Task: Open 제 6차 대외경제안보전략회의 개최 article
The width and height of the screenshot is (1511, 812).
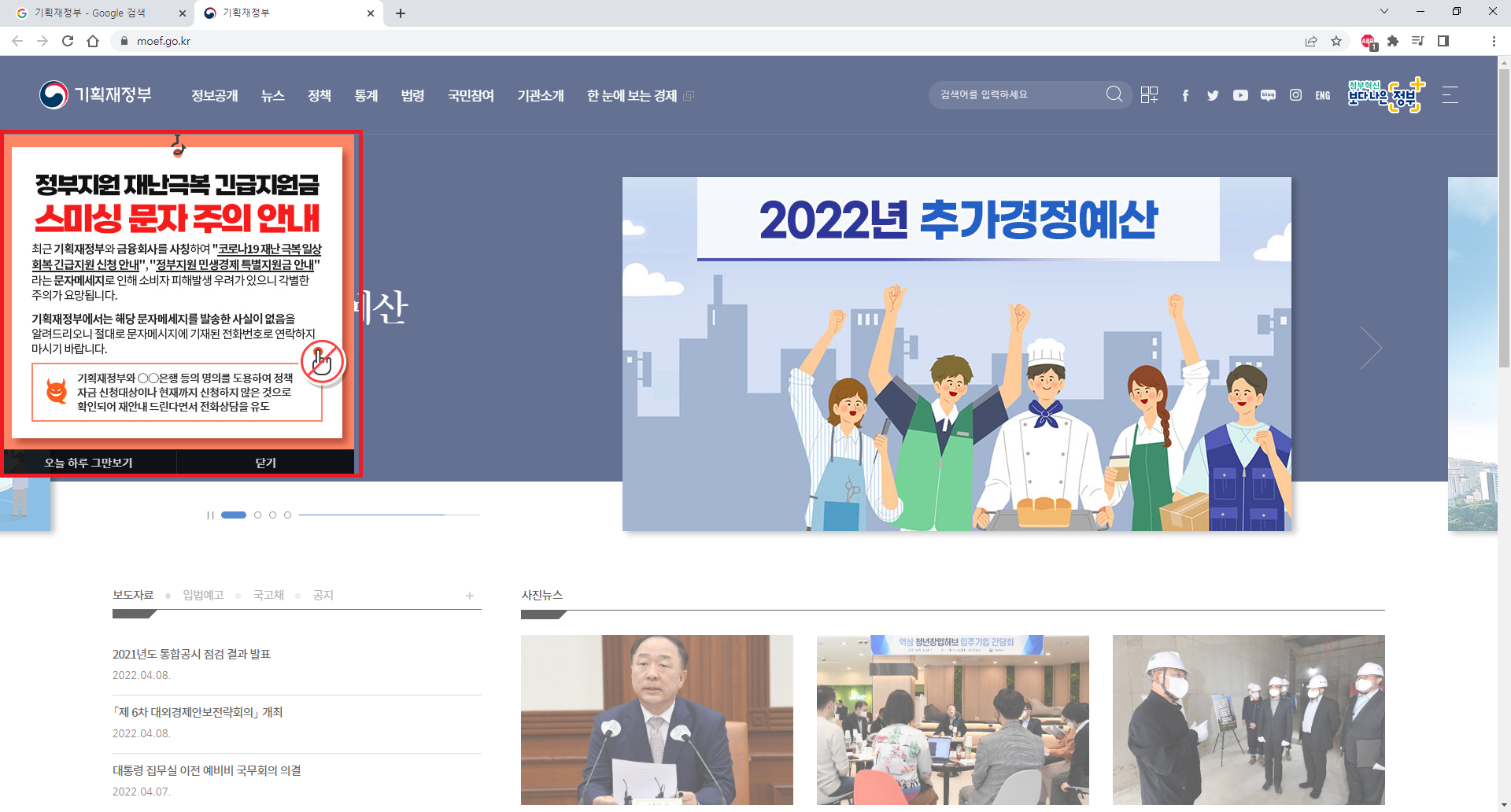Action: (x=198, y=712)
